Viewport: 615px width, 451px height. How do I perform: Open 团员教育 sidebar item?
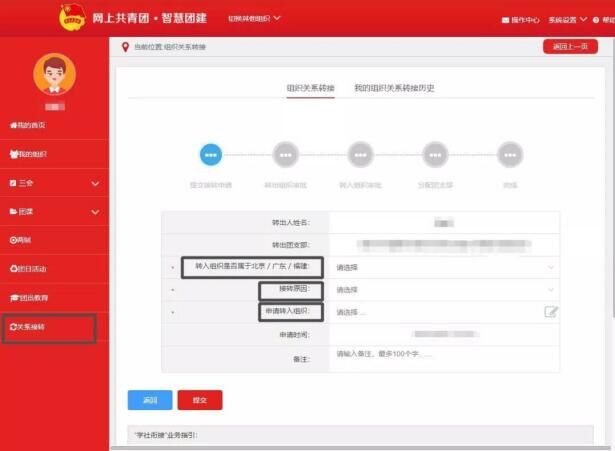(29, 298)
